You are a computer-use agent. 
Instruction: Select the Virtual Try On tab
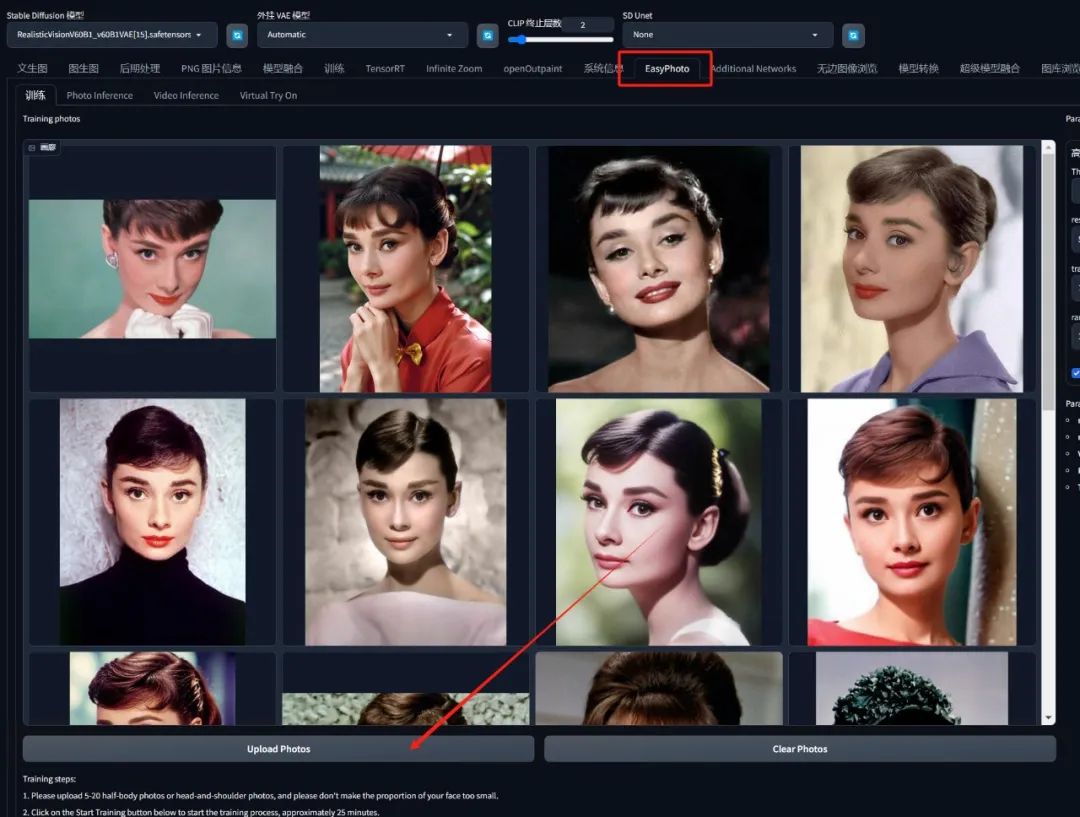pyautogui.click(x=268, y=95)
